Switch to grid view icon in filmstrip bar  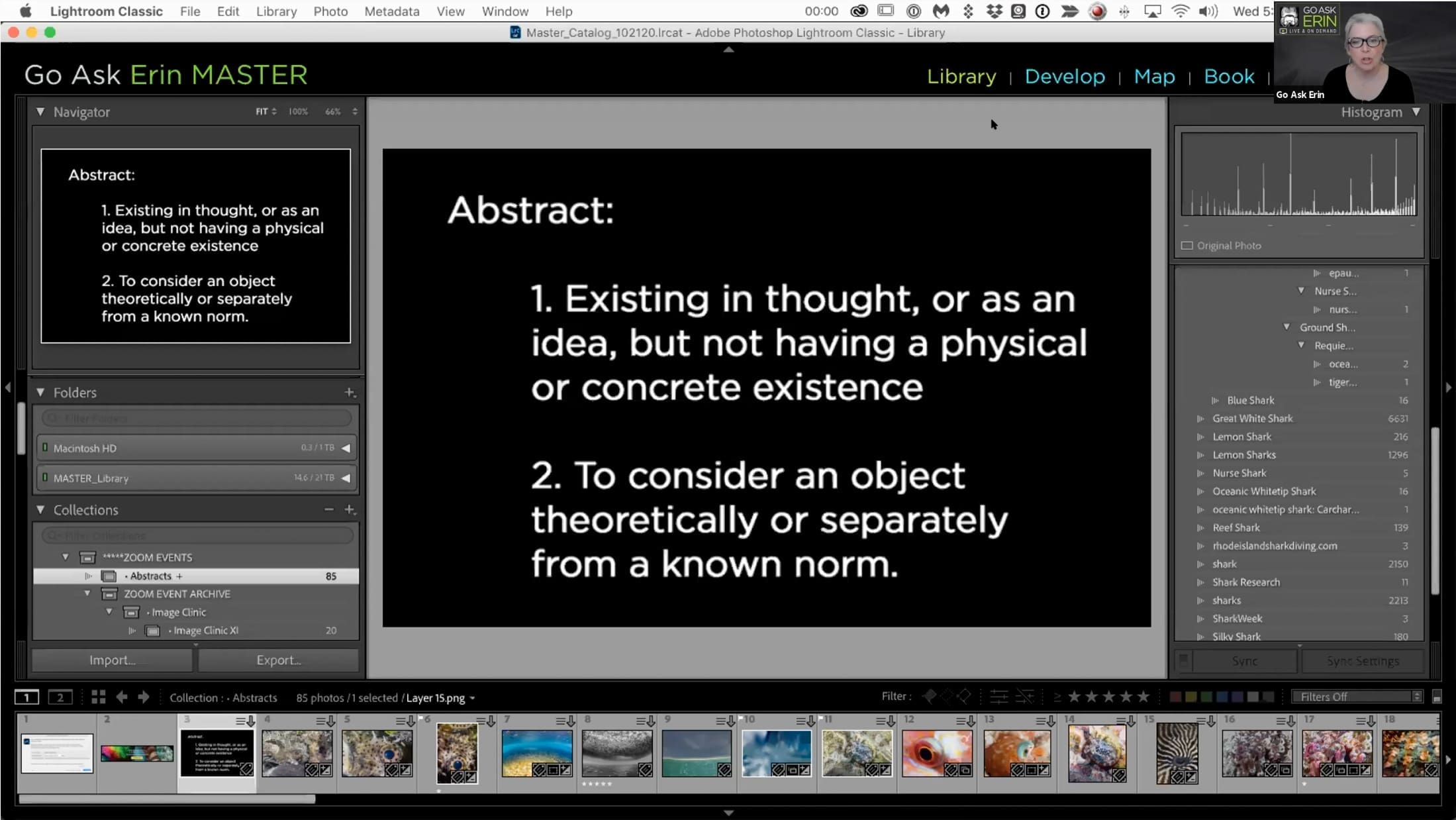point(98,697)
